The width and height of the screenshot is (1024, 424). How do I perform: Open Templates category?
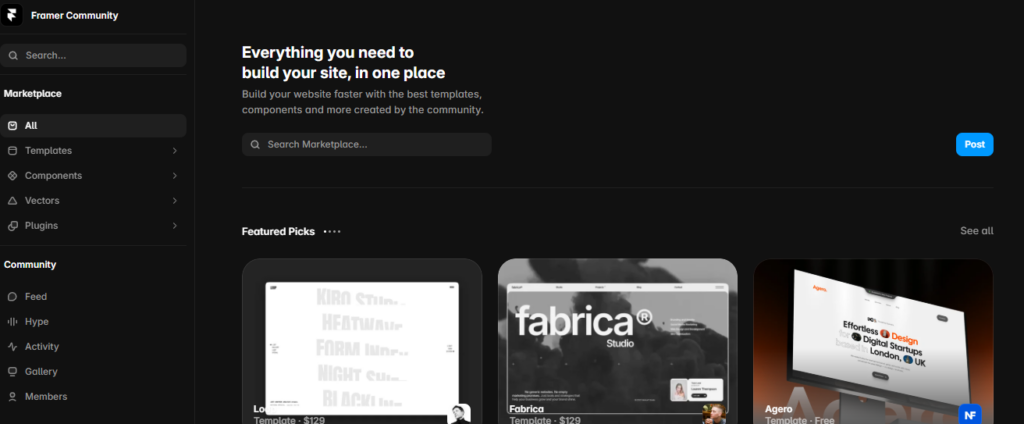[93, 151]
